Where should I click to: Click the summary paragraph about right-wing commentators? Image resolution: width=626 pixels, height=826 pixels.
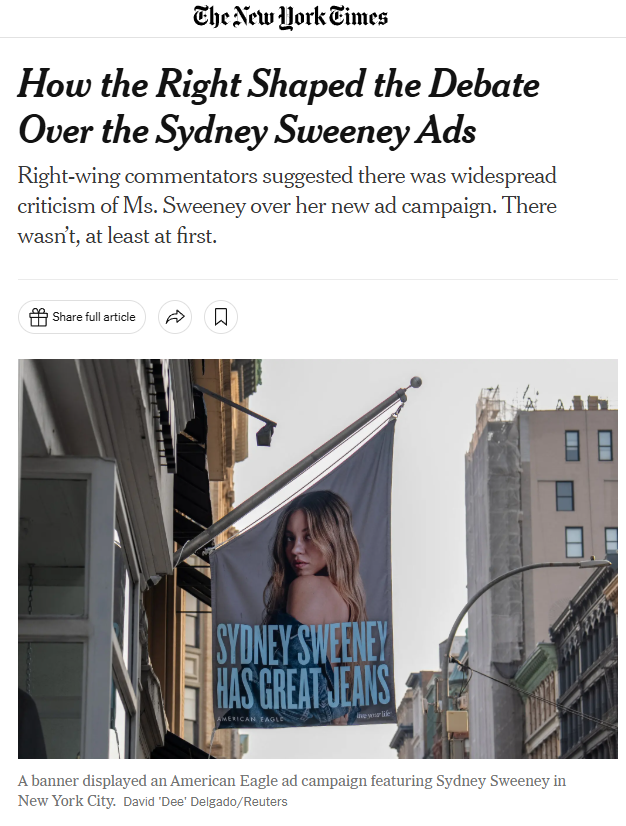[x=287, y=205]
